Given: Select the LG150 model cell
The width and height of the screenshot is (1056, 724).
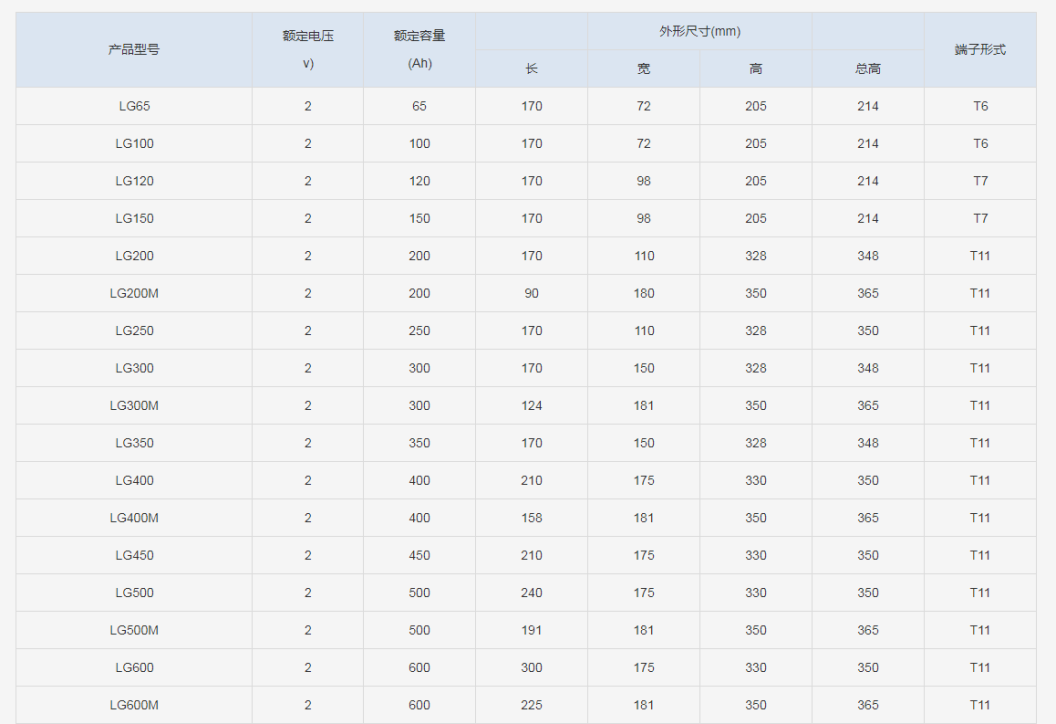Looking at the screenshot, I should coord(134,218).
